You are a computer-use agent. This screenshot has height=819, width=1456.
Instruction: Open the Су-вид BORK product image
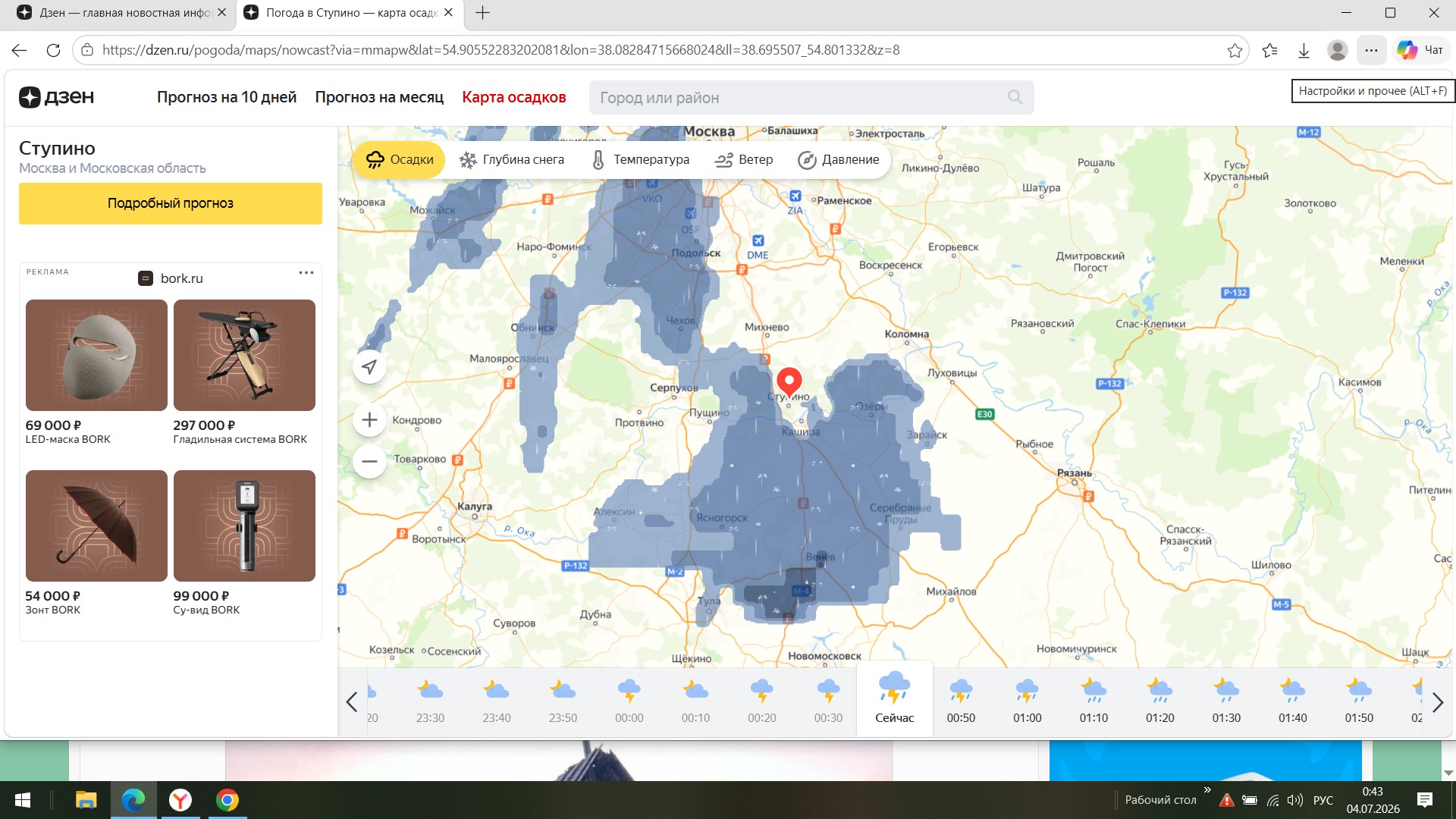[x=244, y=526]
